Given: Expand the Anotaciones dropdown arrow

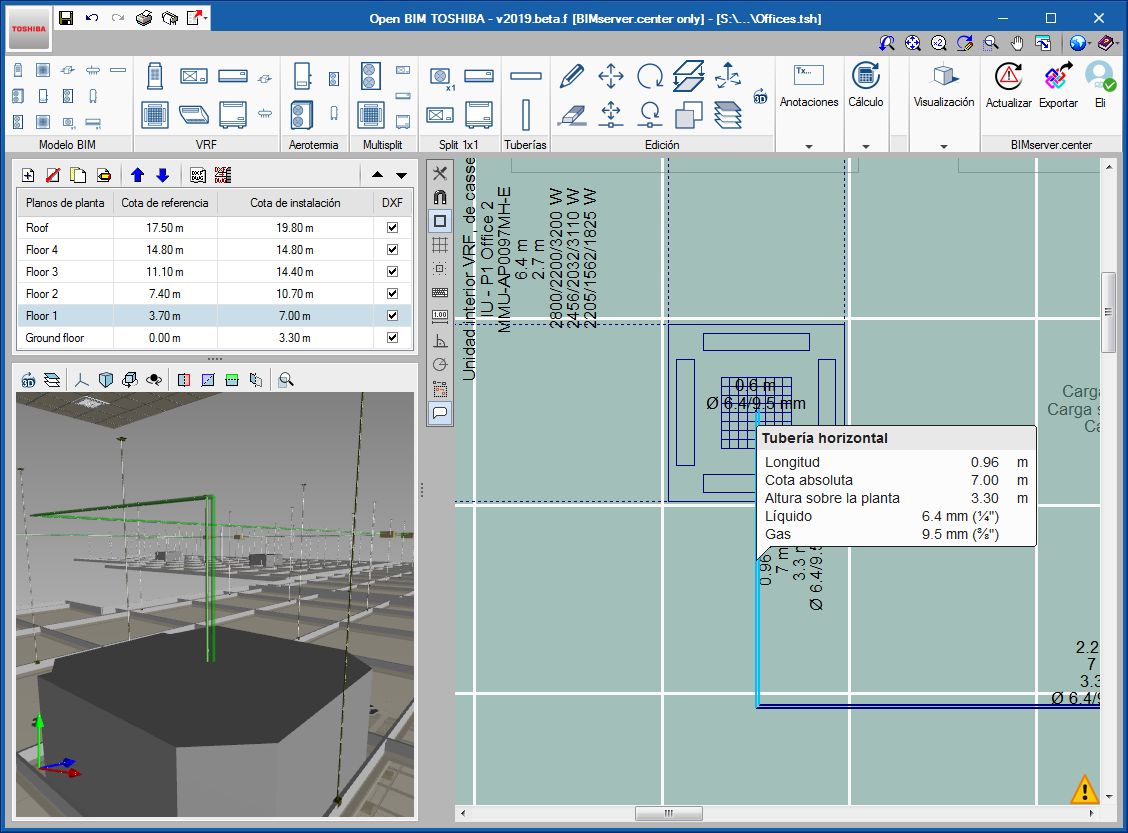Looking at the screenshot, I should click(809, 146).
